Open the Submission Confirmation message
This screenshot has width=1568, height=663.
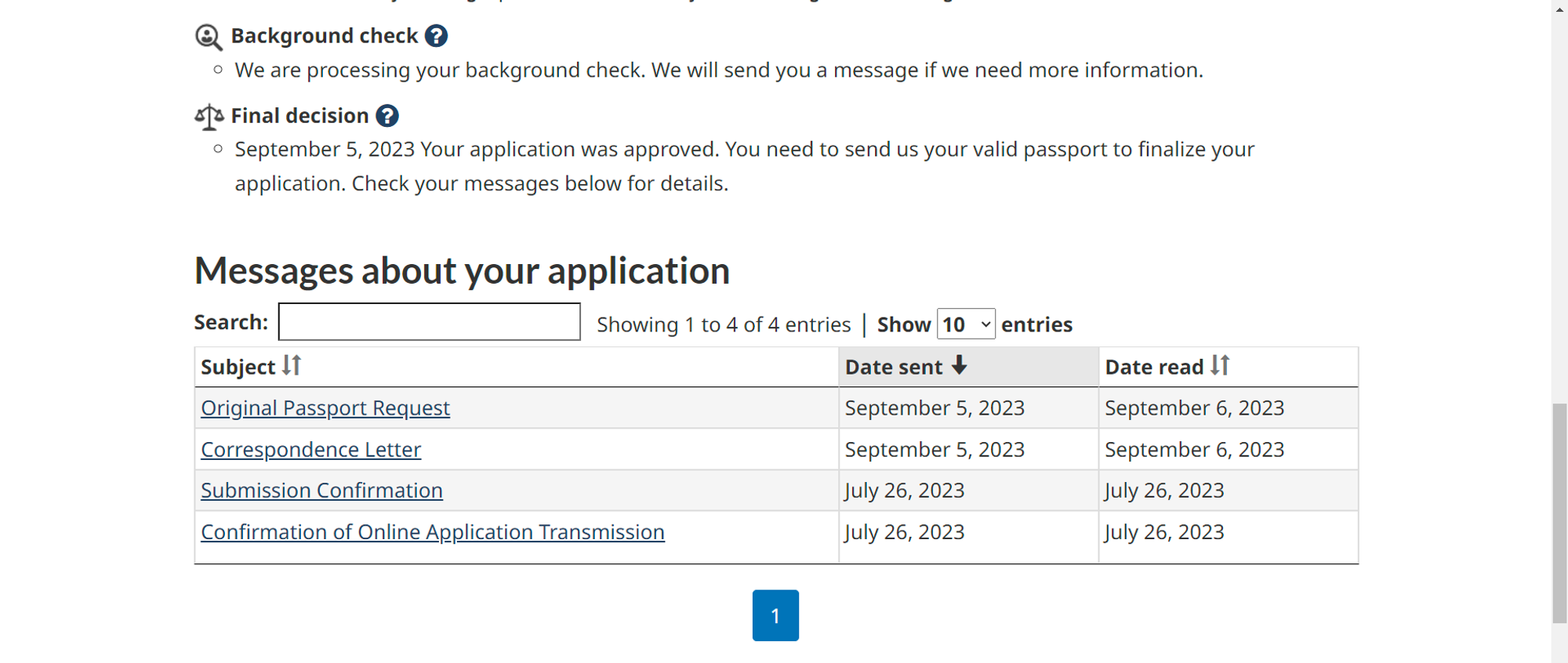point(321,491)
